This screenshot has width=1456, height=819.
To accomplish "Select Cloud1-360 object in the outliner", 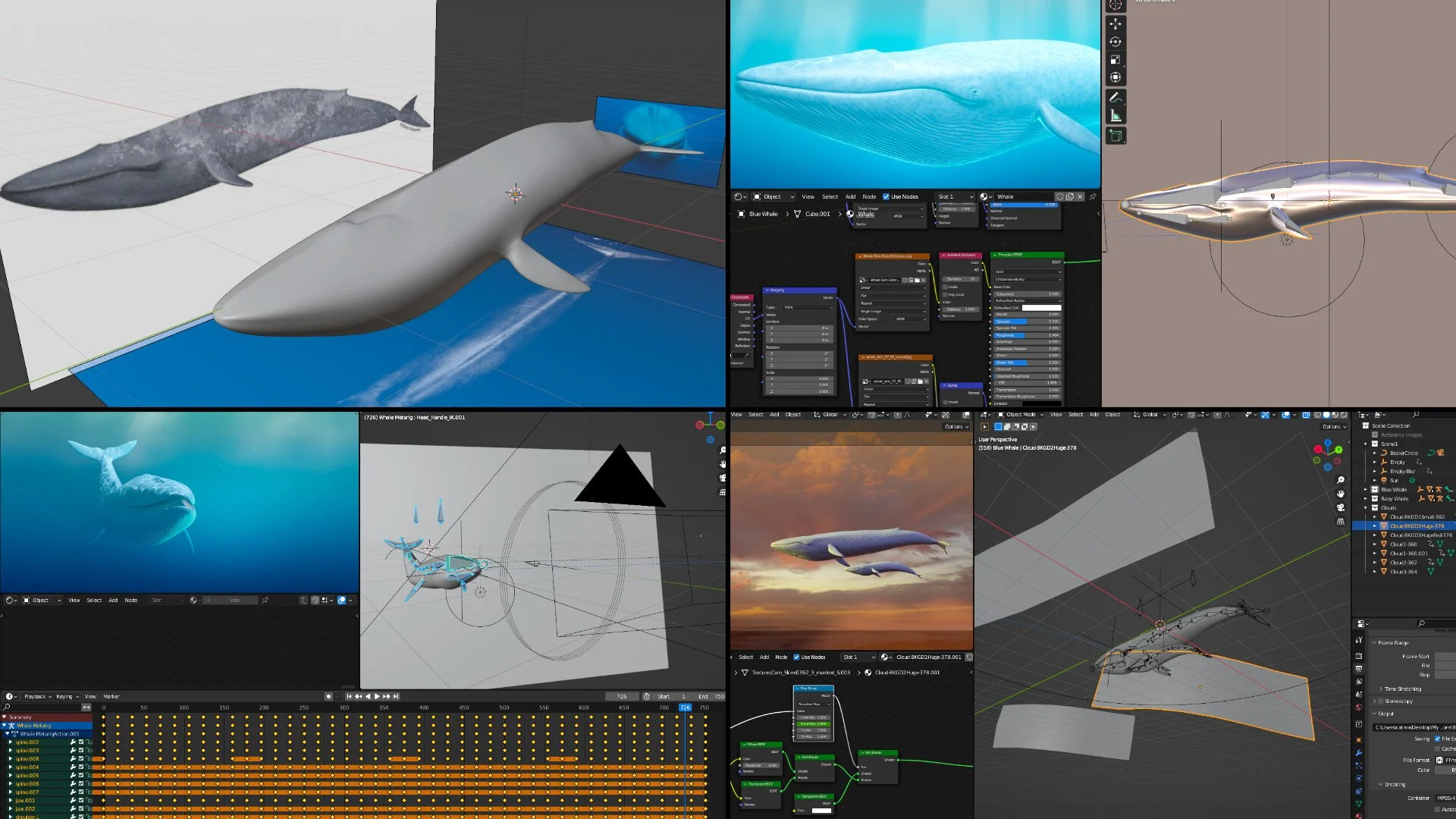I will [x=1403, y=544].
